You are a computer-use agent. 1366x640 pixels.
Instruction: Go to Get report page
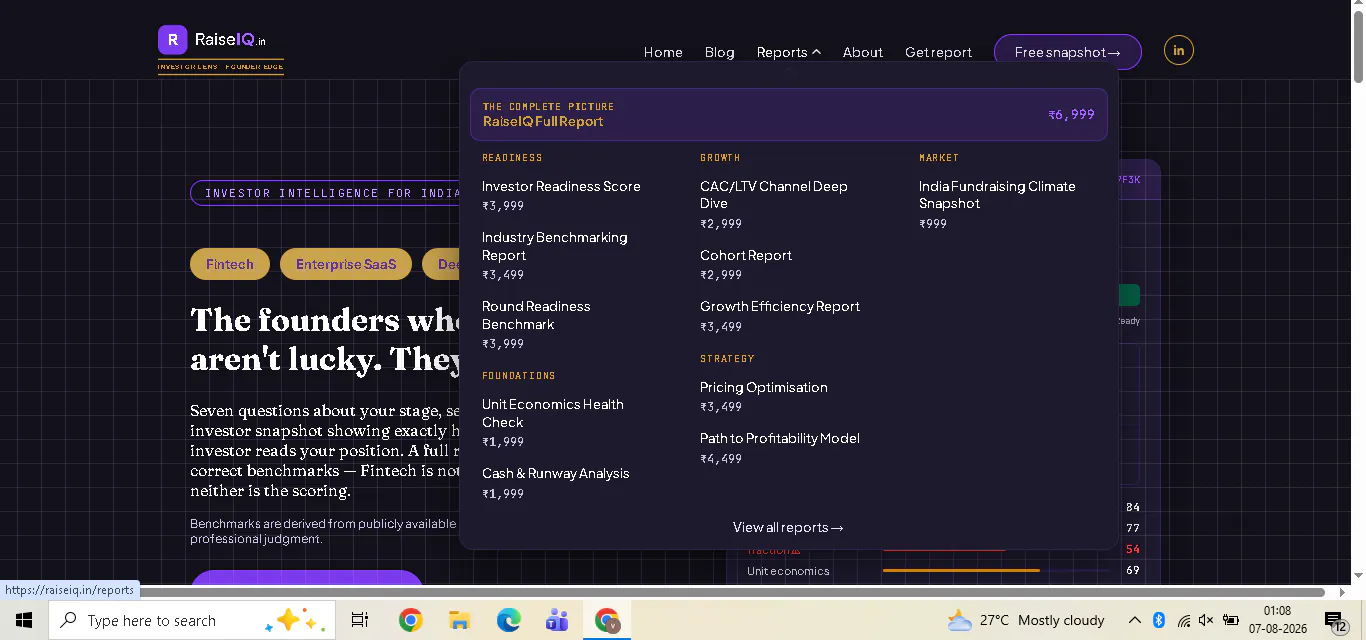(938, 52)
